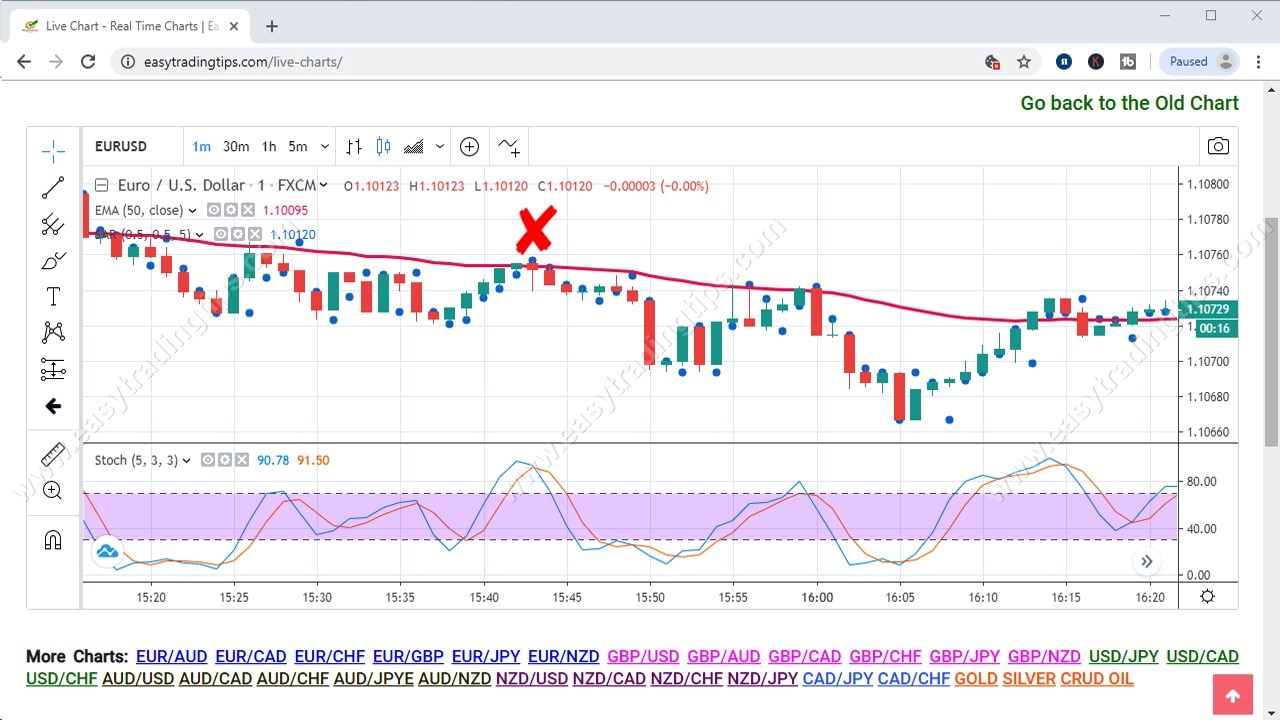
Task: Select the Zoom In magnifier tool
Action: pyautogui.click(x=52, y=490)
